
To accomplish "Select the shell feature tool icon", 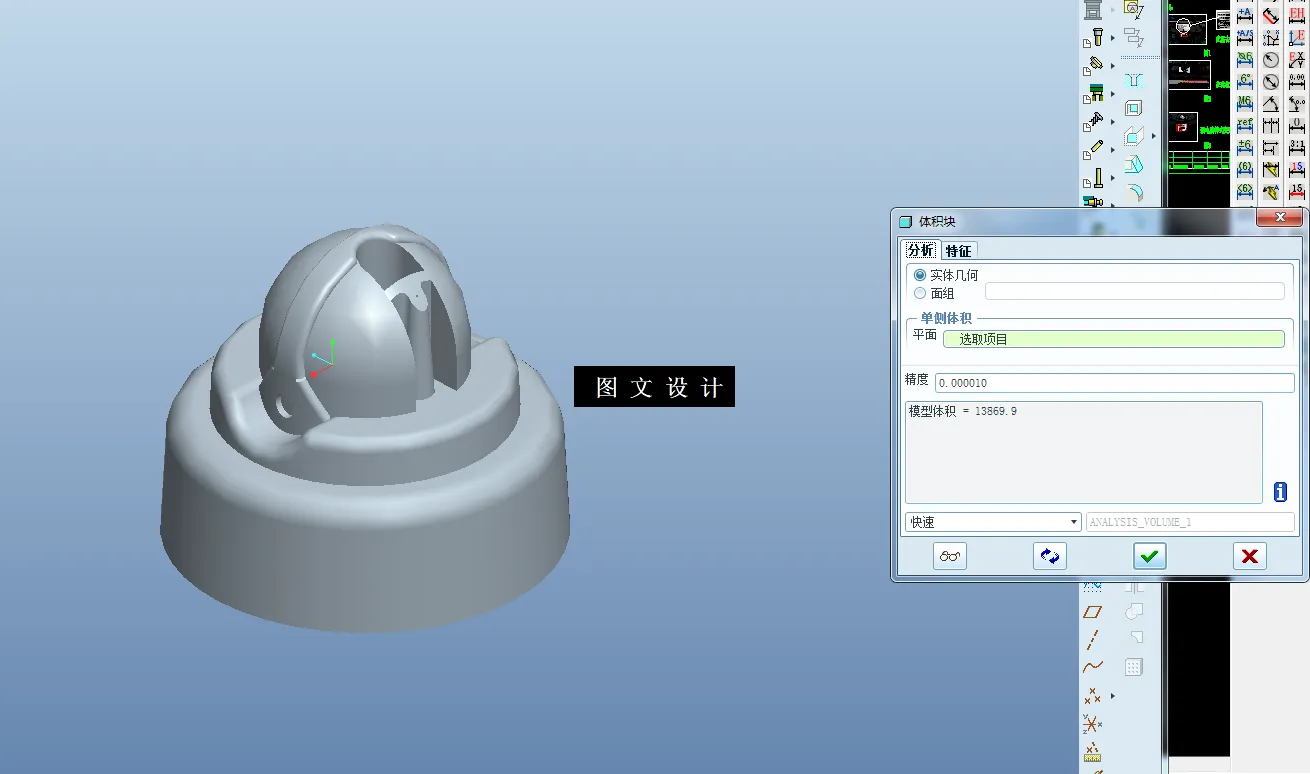I will point(1135,106).
